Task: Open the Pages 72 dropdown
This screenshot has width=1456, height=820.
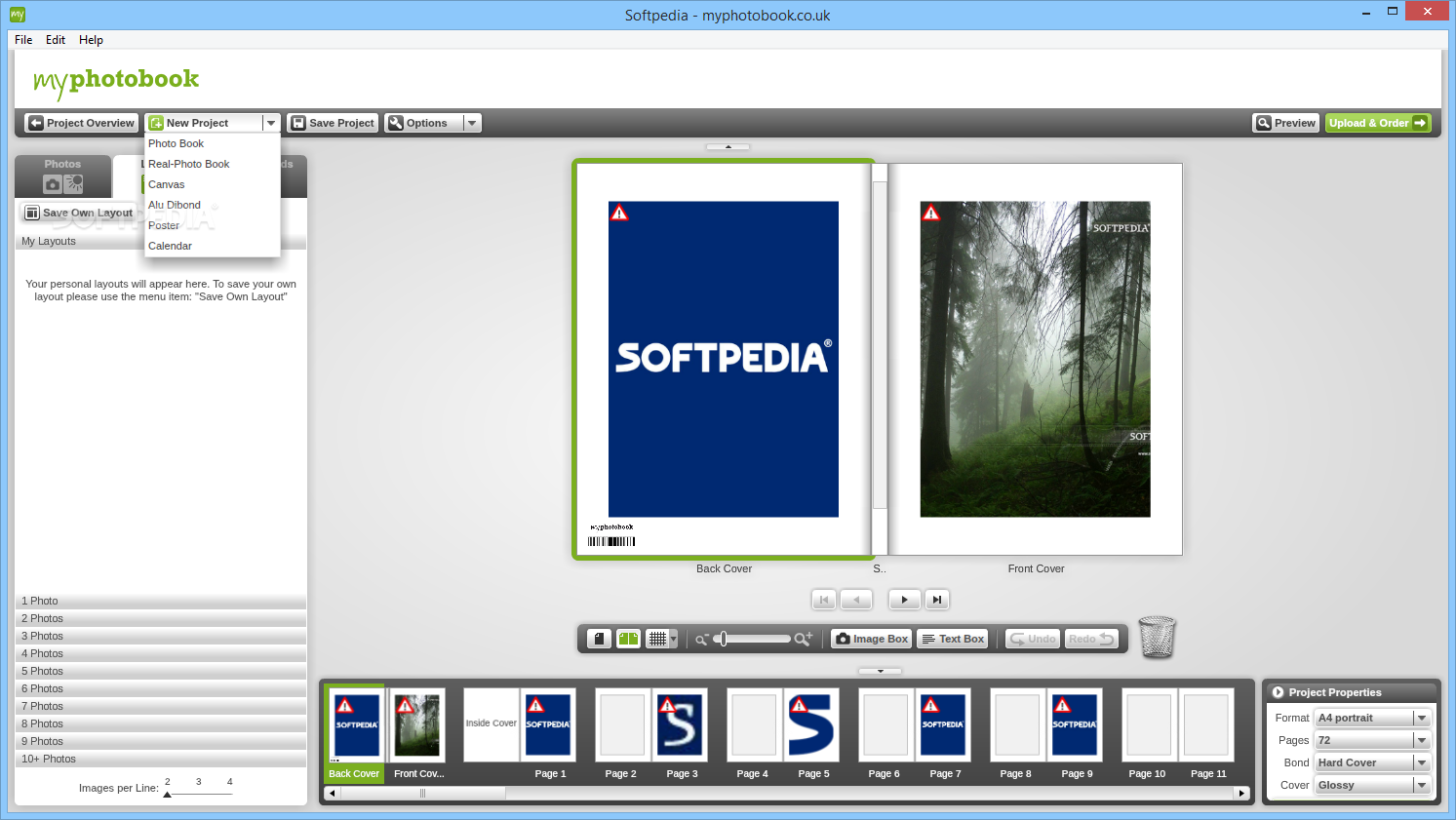Action: coord(1372,740)
